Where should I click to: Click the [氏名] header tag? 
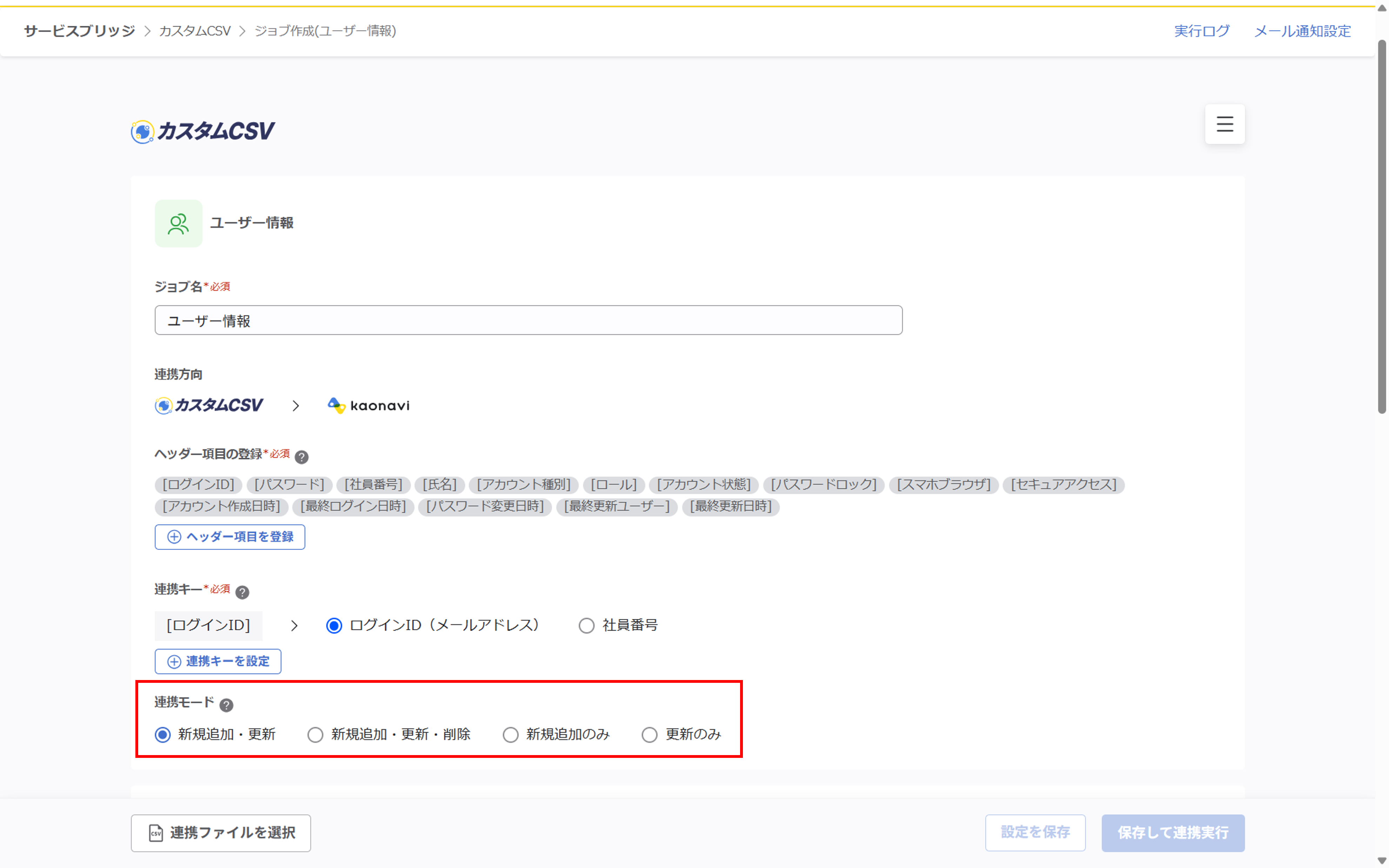point(439,485)
